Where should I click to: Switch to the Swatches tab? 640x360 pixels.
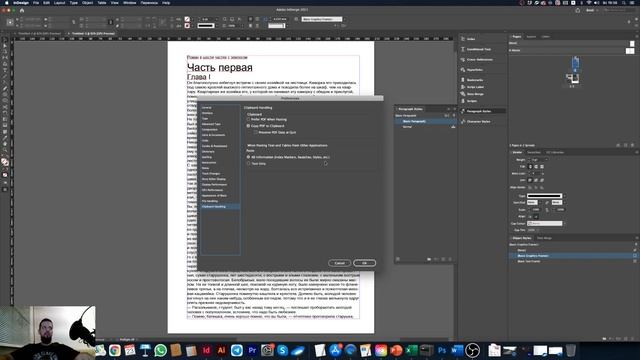[x=533, y=152]
